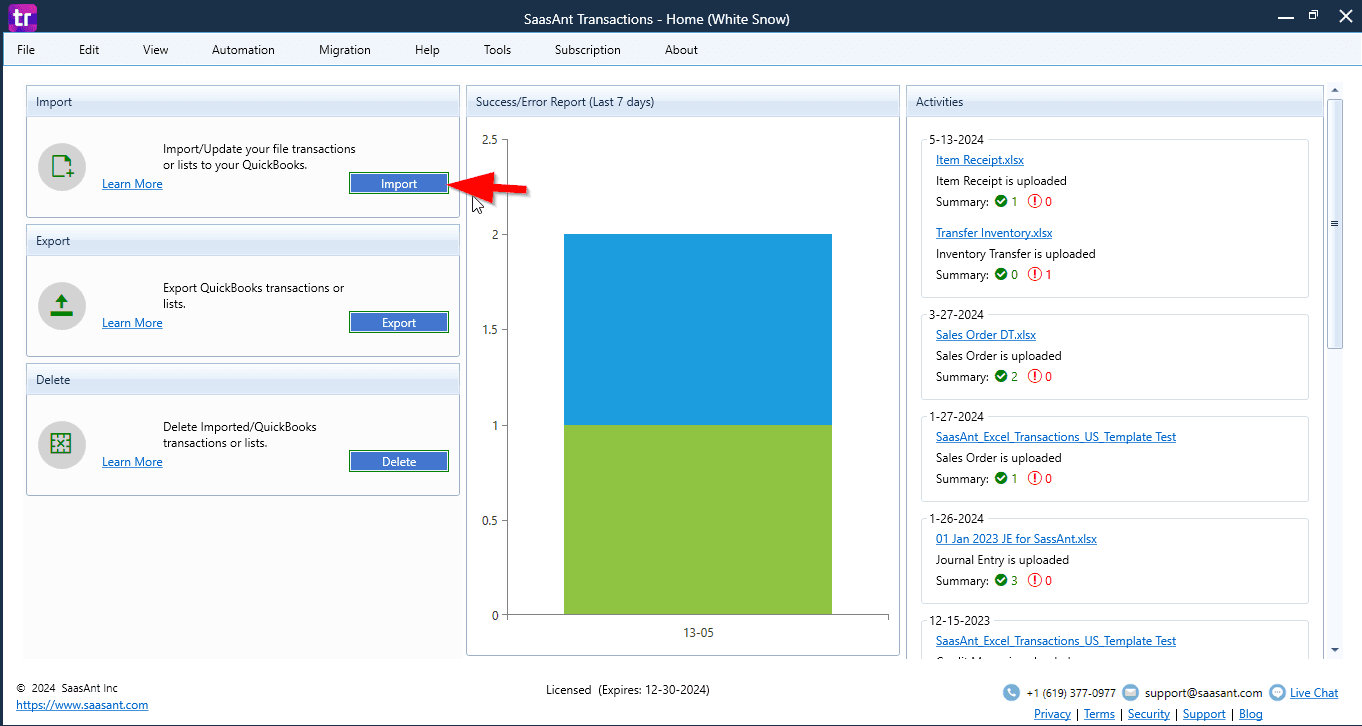Click the Live Chat bubble icon
1362x726 pixels.
pyautogui.click(x=1277, y=693)
